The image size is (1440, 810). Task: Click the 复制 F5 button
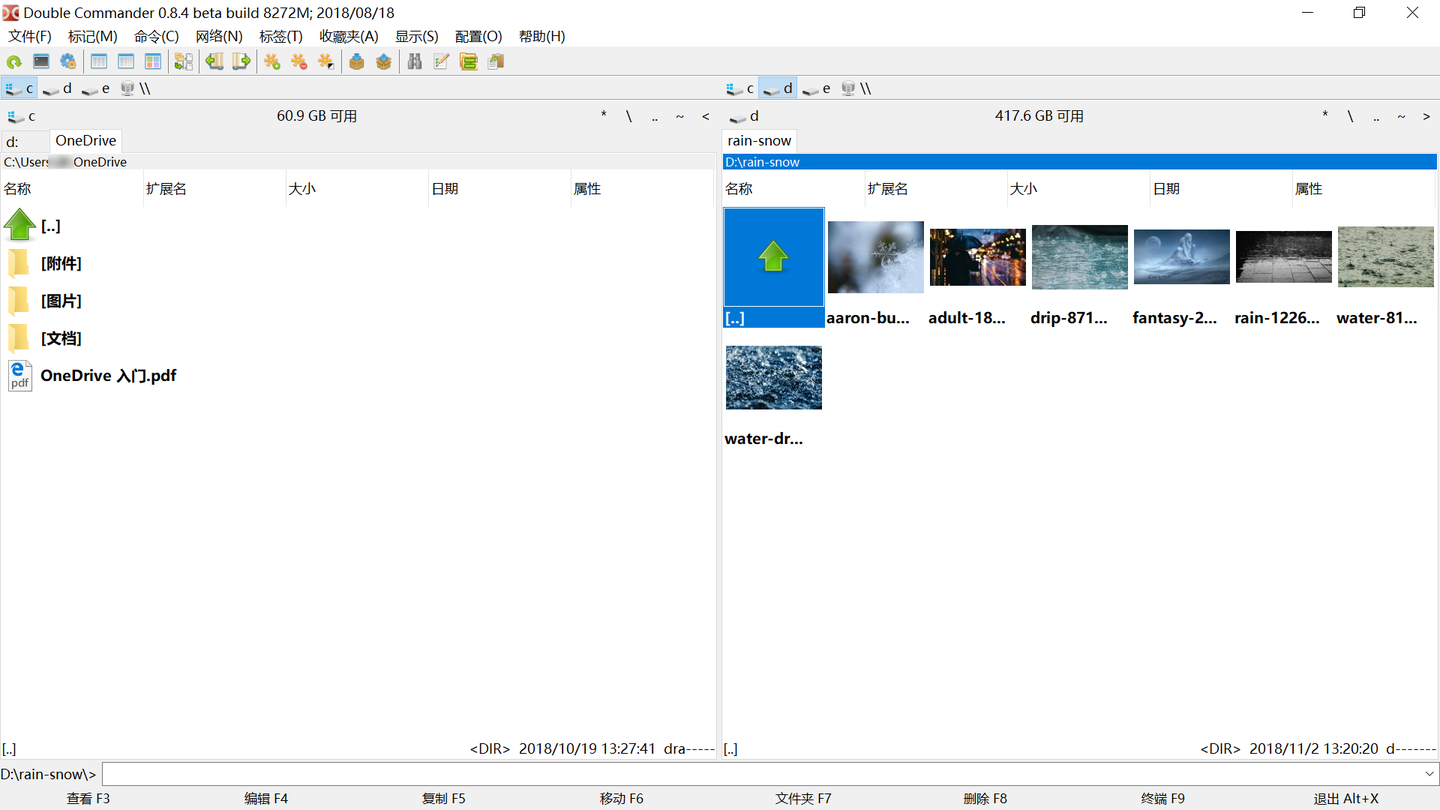444,799
